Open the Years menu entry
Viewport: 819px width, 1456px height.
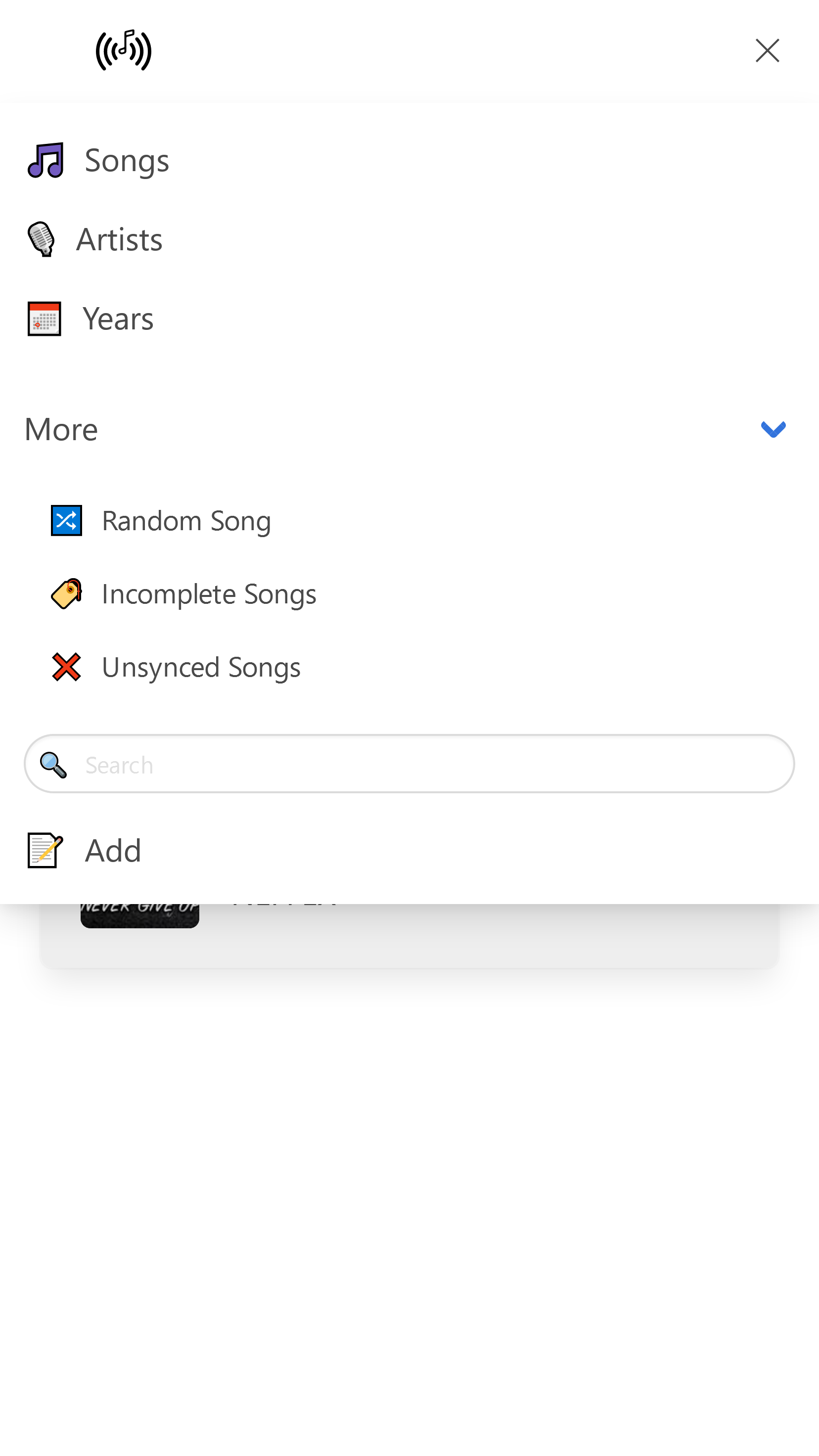click(x=118, y=319)
